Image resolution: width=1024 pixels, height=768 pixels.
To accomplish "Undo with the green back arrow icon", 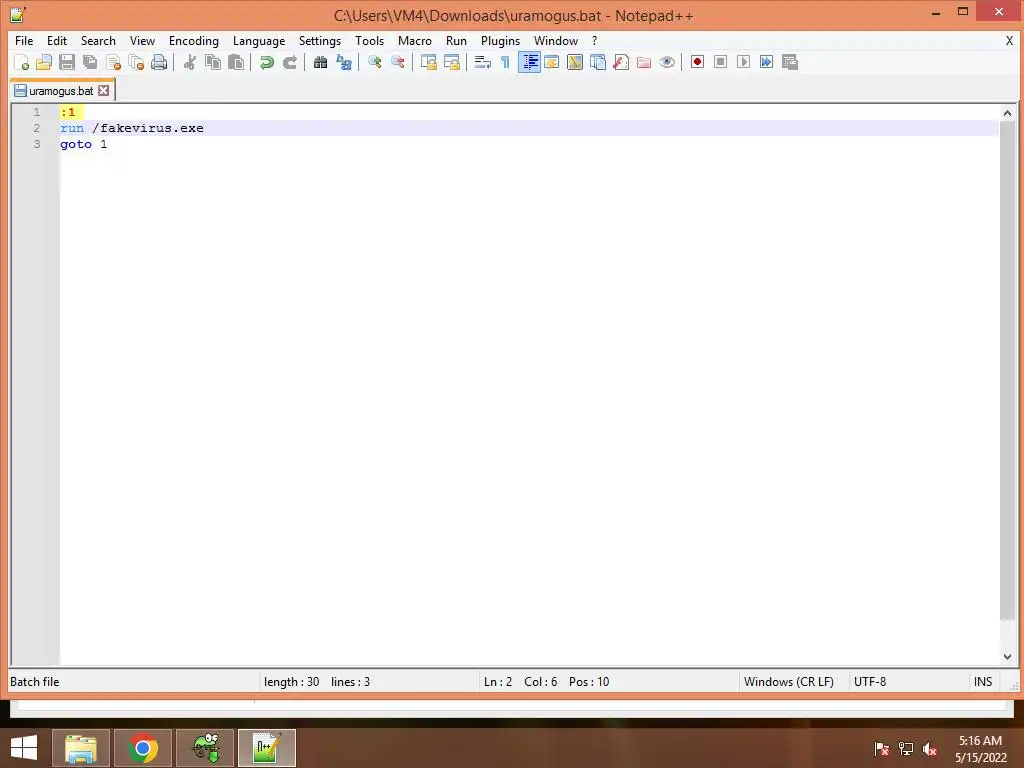I will click(266, 62).
